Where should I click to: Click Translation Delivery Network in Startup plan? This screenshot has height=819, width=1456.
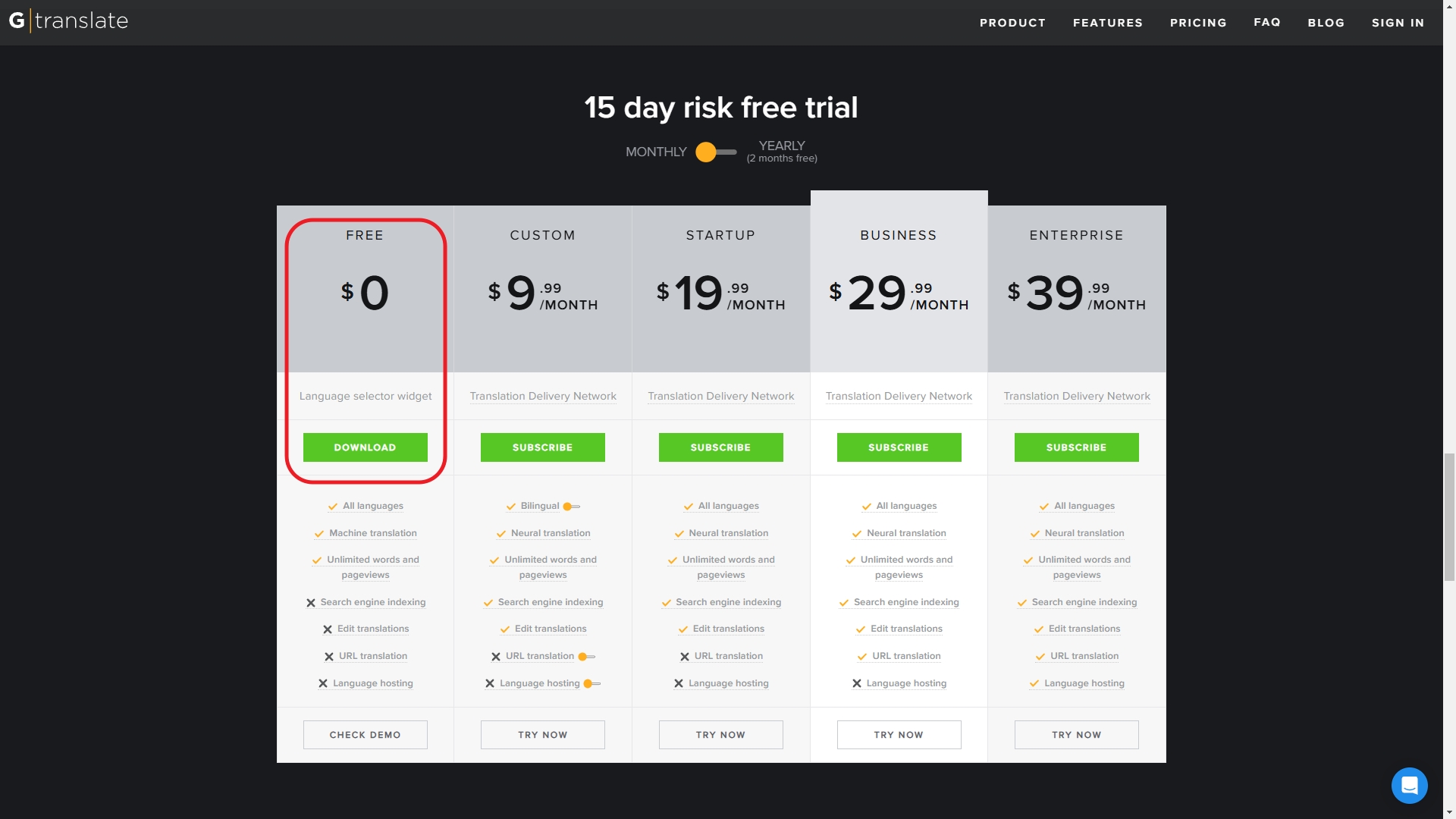(721, 397)
